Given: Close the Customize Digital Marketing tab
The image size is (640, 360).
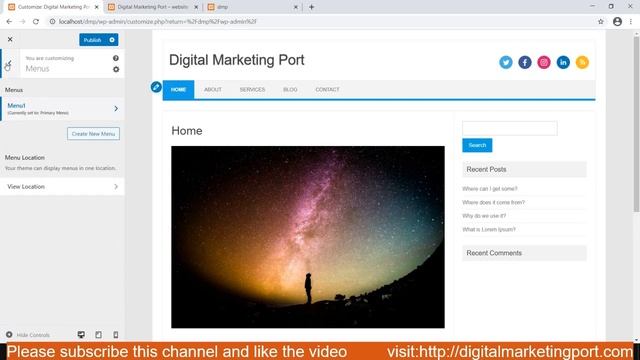Looking at the screenshot, I should click(97, 7).
